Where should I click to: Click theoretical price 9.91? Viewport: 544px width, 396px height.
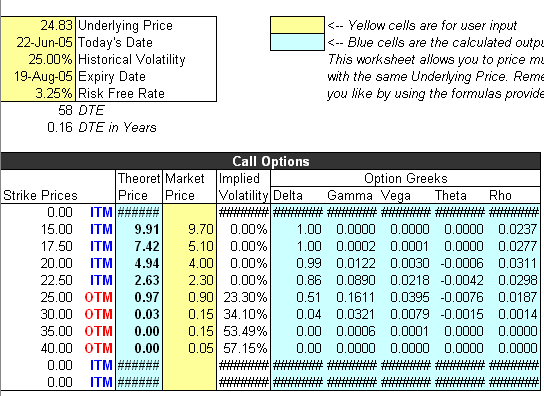tap(147, 229)
